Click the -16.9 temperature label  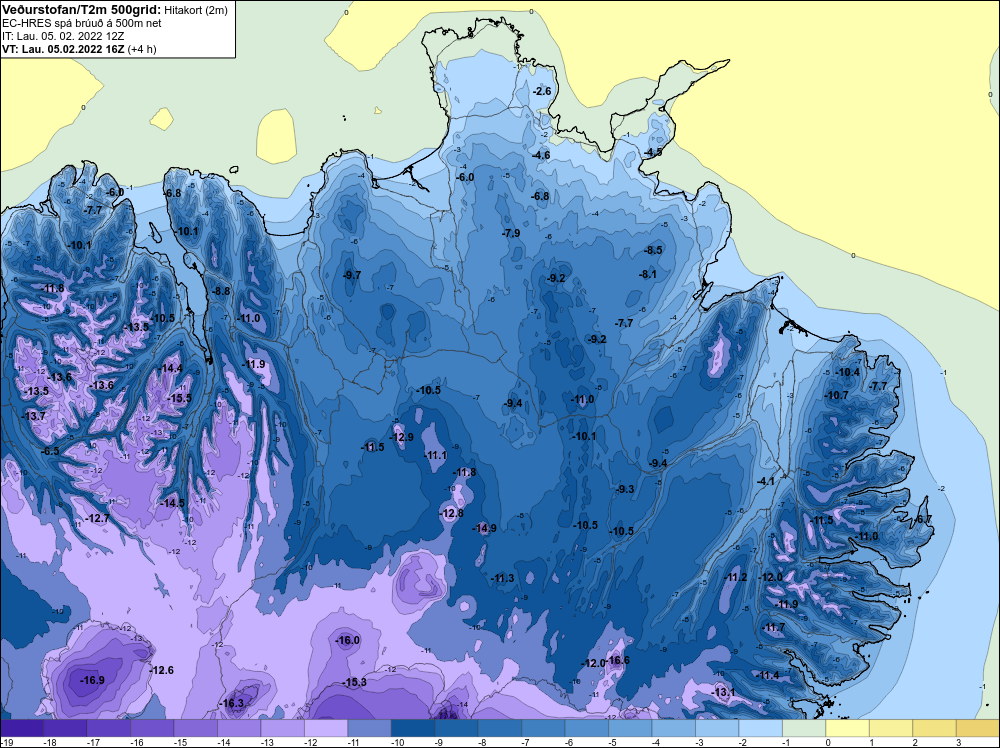click(92, 680)
